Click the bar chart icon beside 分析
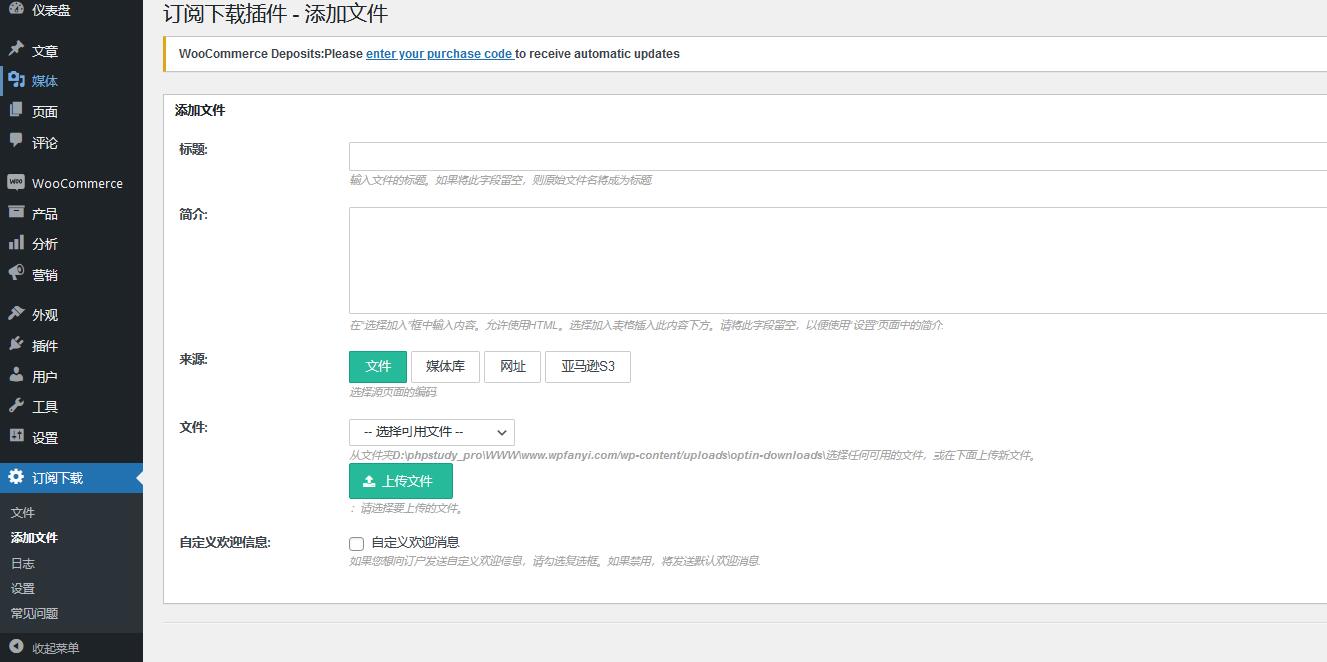The height and width of the screenshot is (662, 1327). (16, 243)
